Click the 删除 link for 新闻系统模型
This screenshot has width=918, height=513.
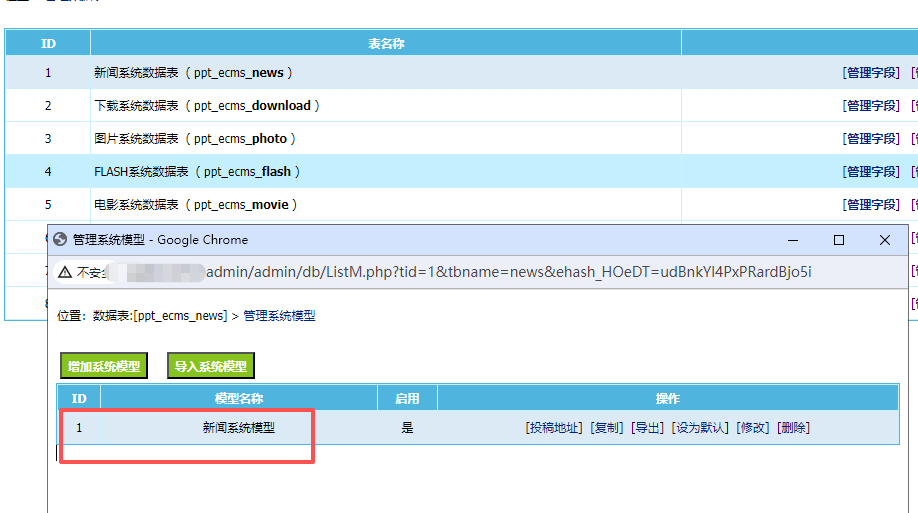pyautogui.click(x=793, y=428)
